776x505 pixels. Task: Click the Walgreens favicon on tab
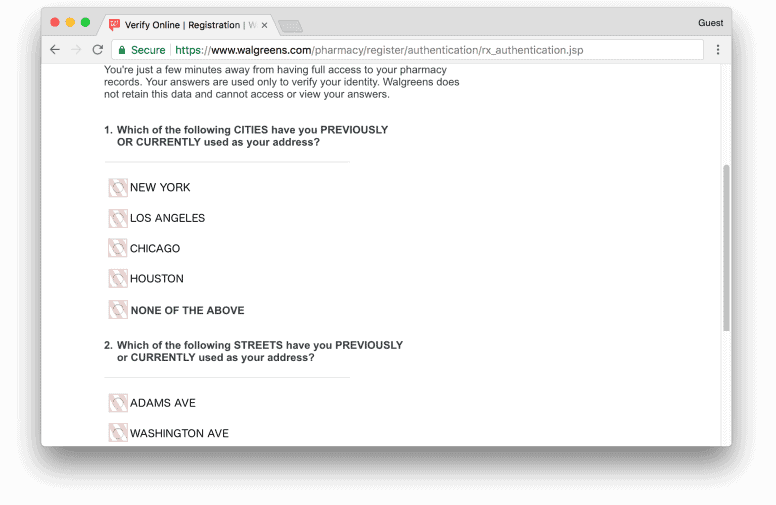tap(114, 25)
